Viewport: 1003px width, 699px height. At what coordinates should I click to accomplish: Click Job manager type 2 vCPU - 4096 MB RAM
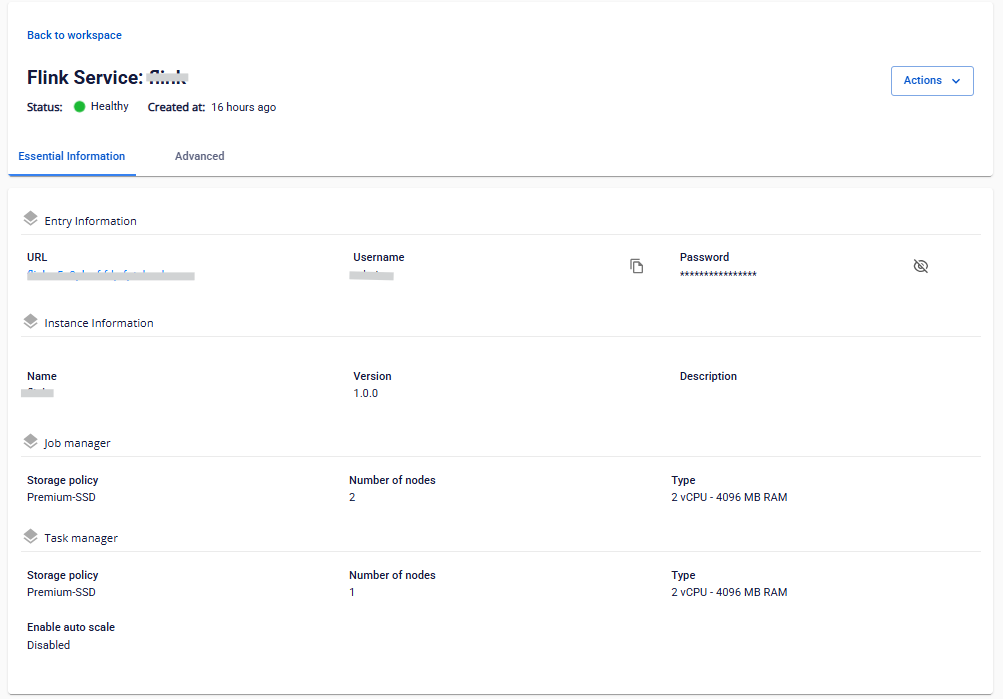[x=729, y=497]
